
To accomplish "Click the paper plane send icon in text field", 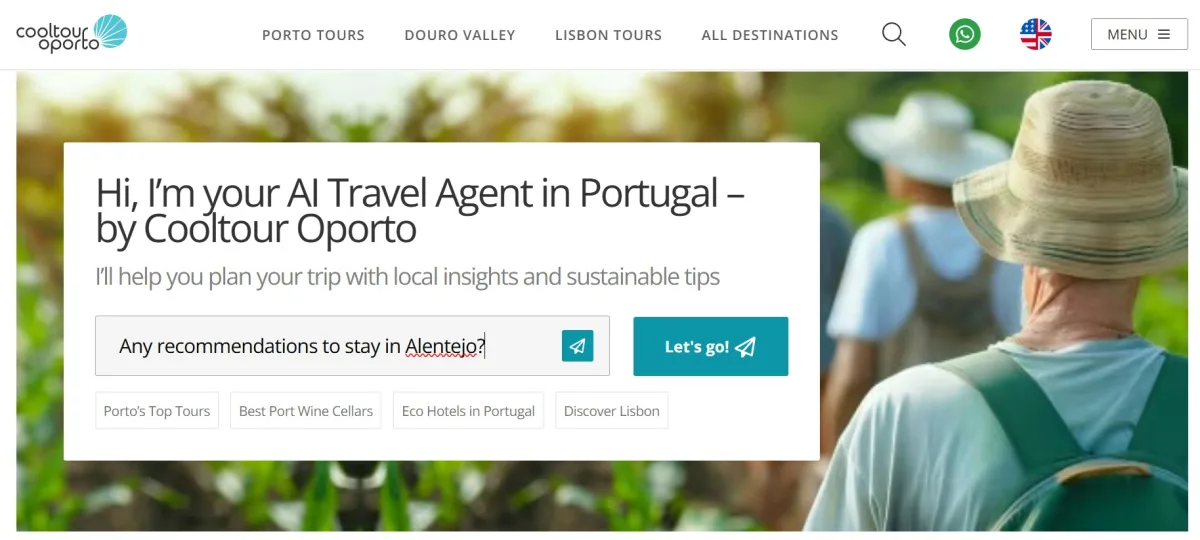I will (x=577, y=346).
